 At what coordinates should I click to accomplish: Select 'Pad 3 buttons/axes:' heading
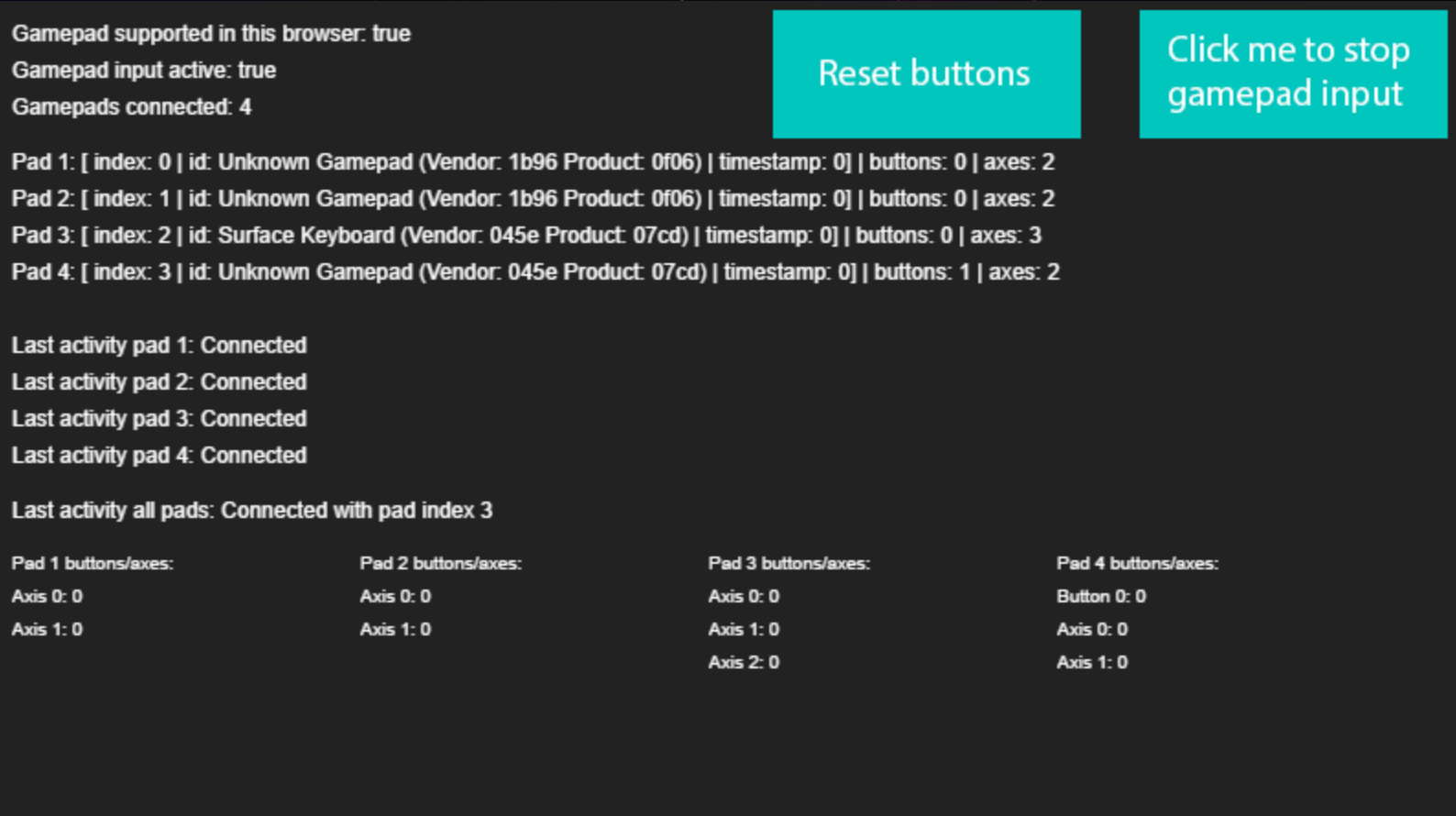(789, 563)
